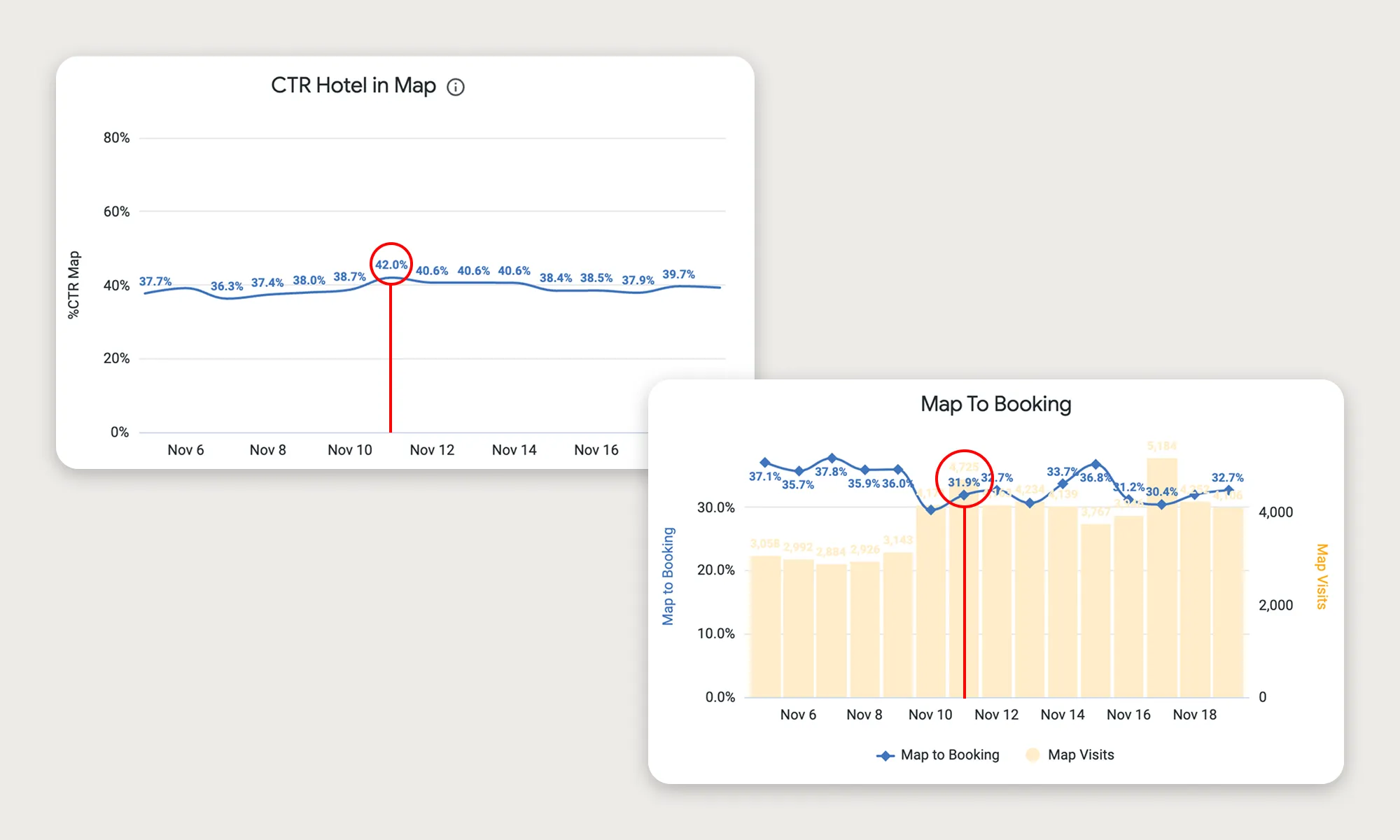The image size is (1400, 840).
Task: Click the 36.8% Map to Booking point
Action: (1096, 464)
